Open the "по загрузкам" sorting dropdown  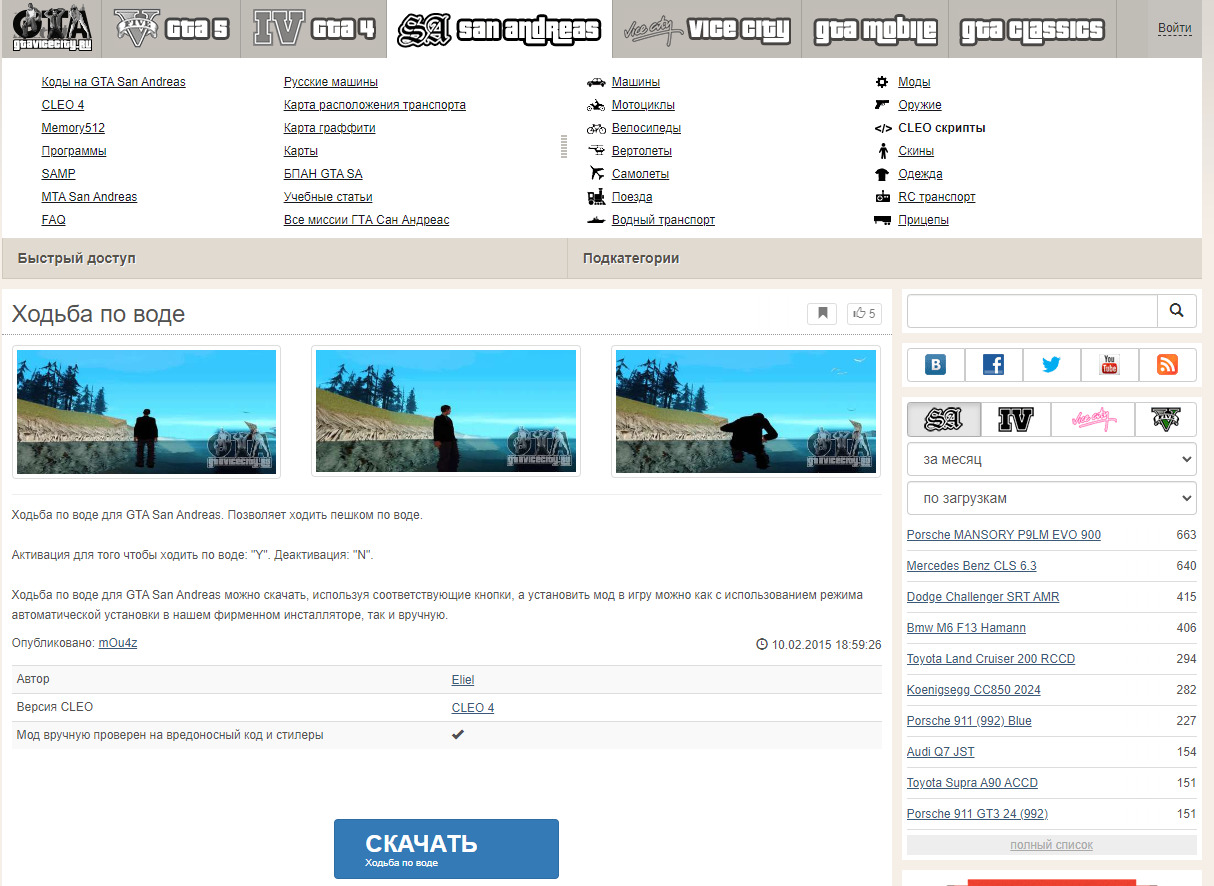pos(1051,498)
